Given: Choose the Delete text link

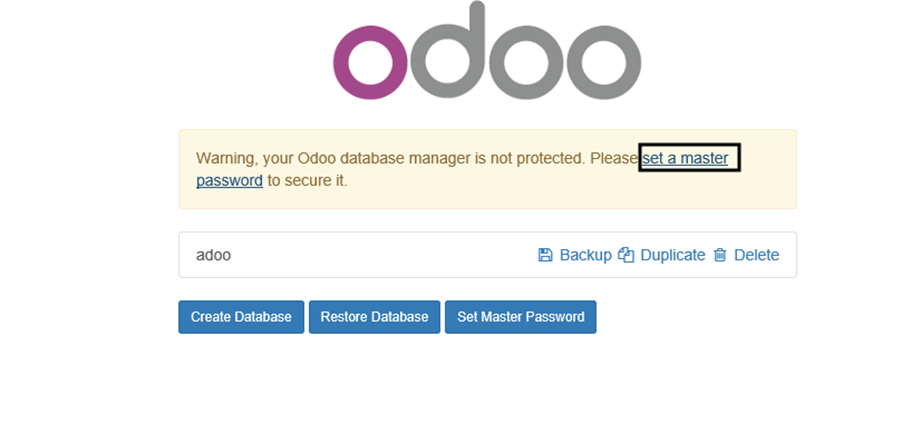Looking at the screenshot, I should 756,255.
